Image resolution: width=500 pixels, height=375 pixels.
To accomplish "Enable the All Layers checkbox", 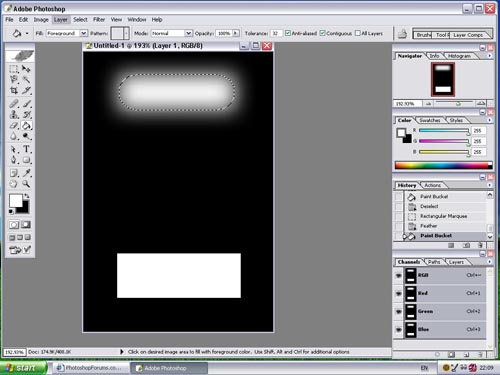I will 358,33.
